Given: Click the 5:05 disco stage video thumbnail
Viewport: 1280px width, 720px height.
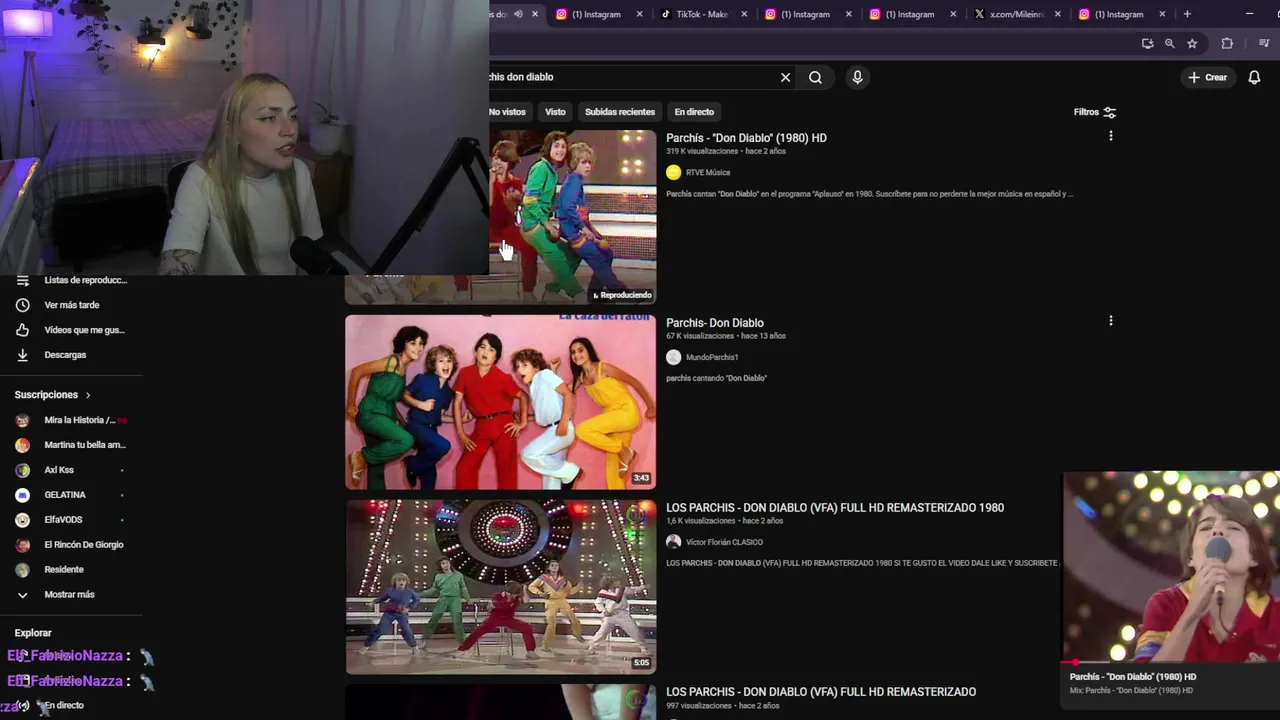Looking at the screenshot, I should (500, 587).
